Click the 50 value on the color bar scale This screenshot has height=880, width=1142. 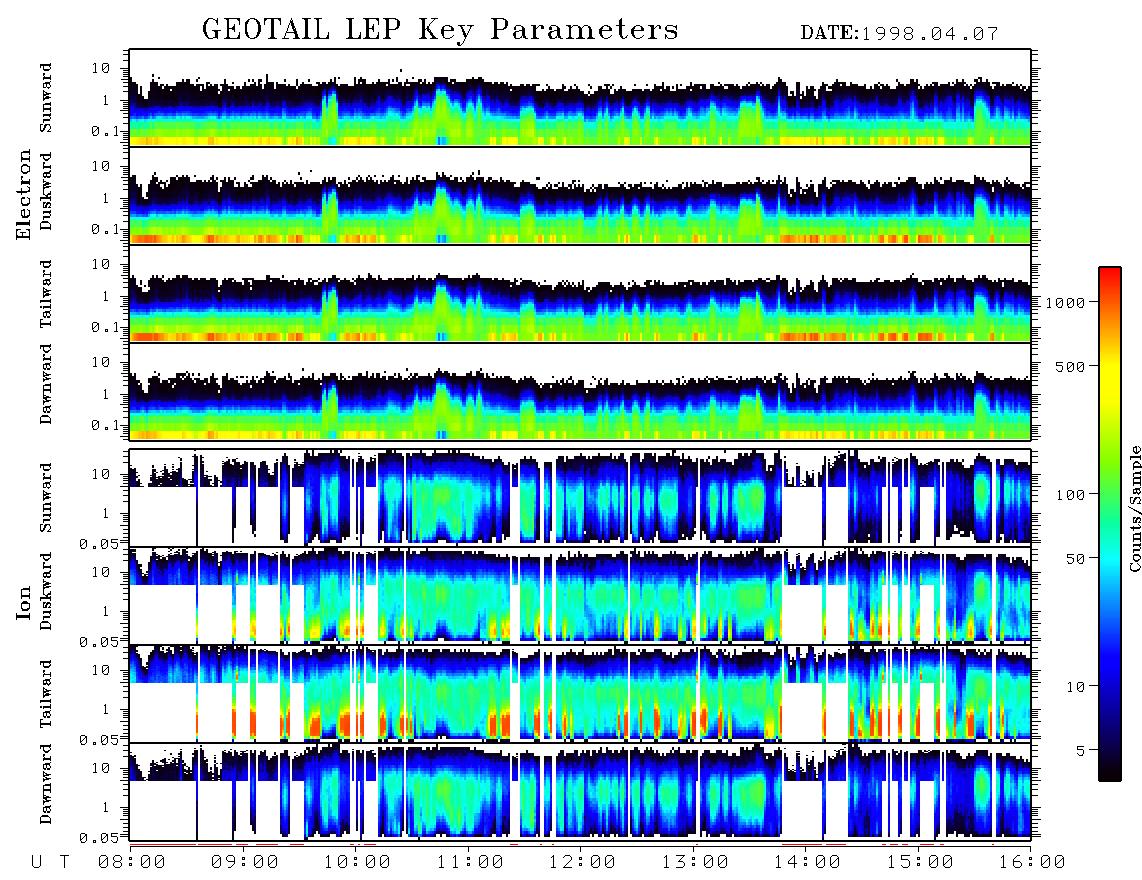point(1076,559)
